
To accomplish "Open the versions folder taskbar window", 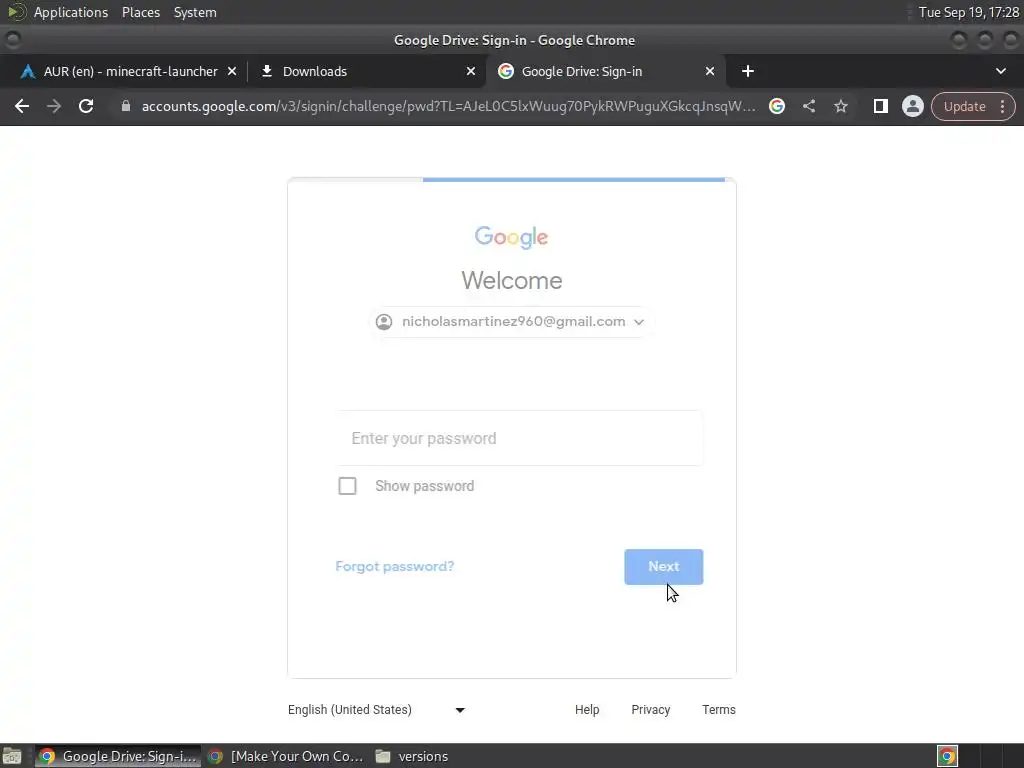I will click(x=413, y=756).
